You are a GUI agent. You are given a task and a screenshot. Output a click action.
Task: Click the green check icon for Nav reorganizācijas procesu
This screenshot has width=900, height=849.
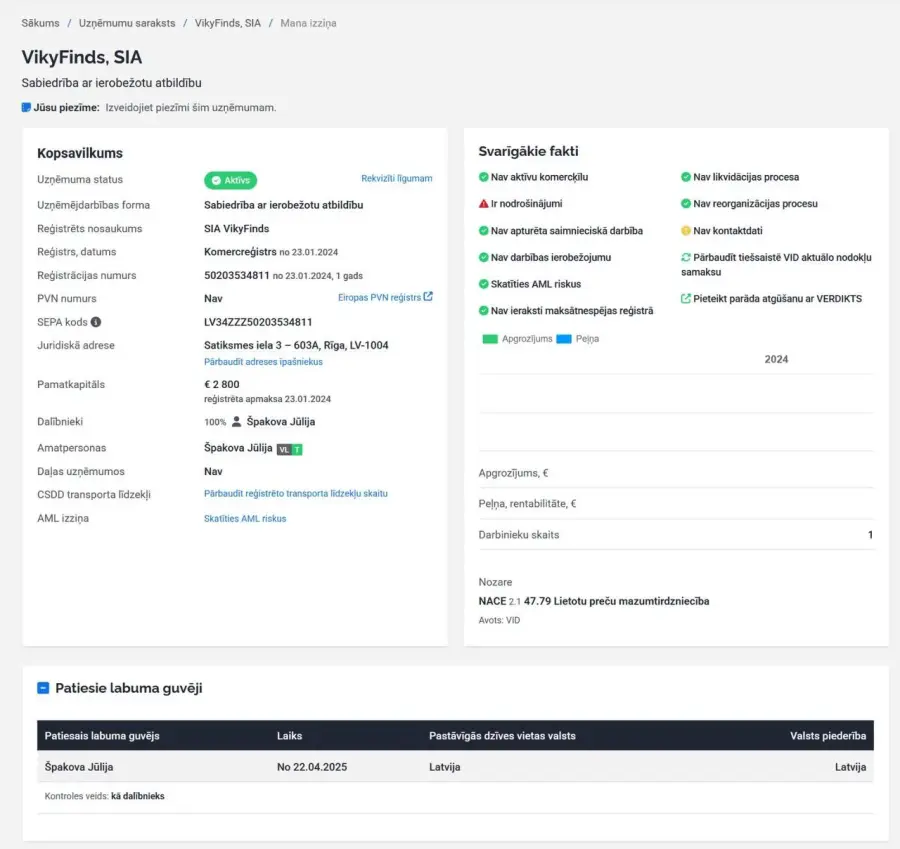[685, 203]
